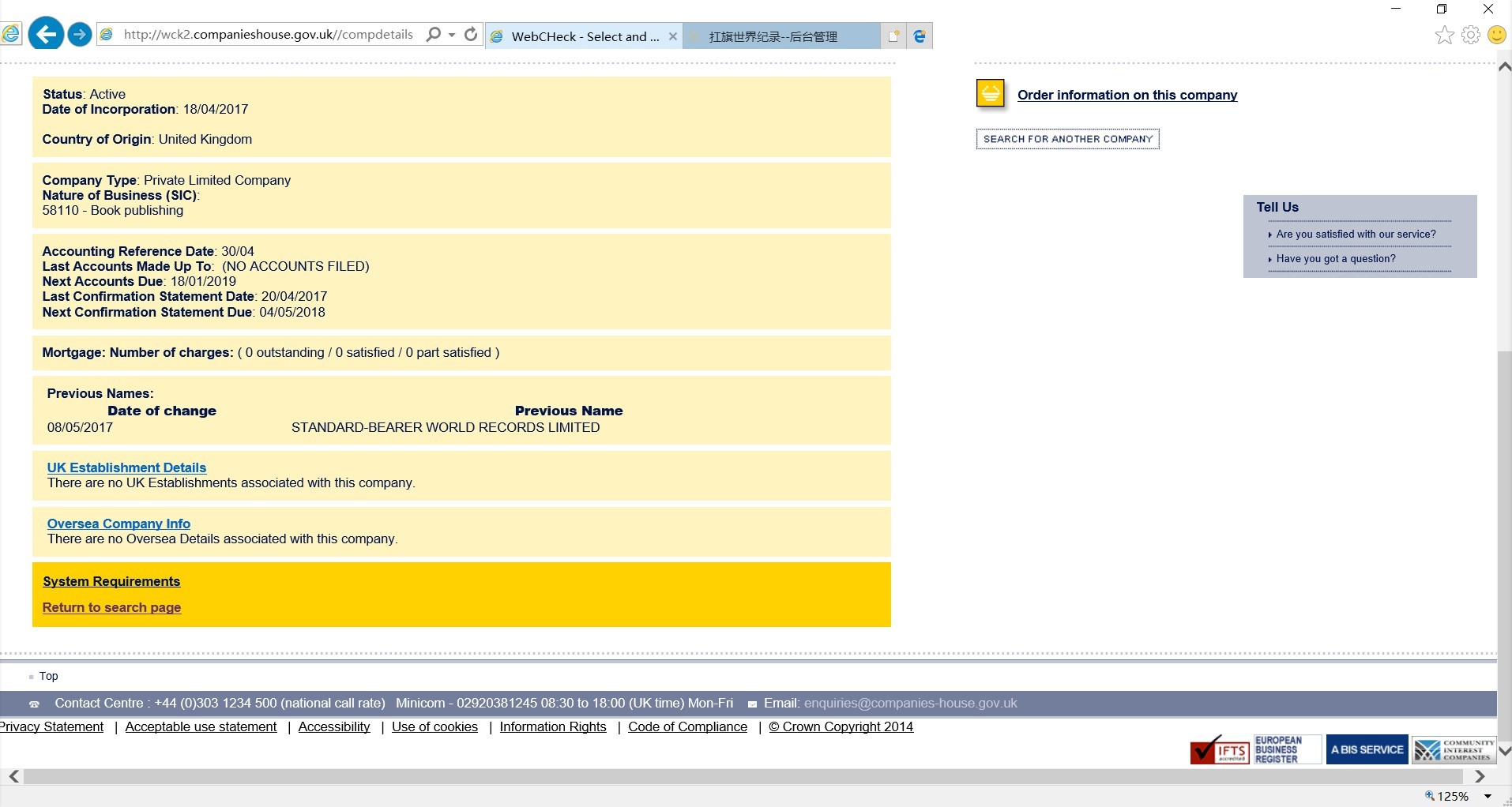Click the smiley feedback icon

pyautogui.click(x=1496, y=35)
